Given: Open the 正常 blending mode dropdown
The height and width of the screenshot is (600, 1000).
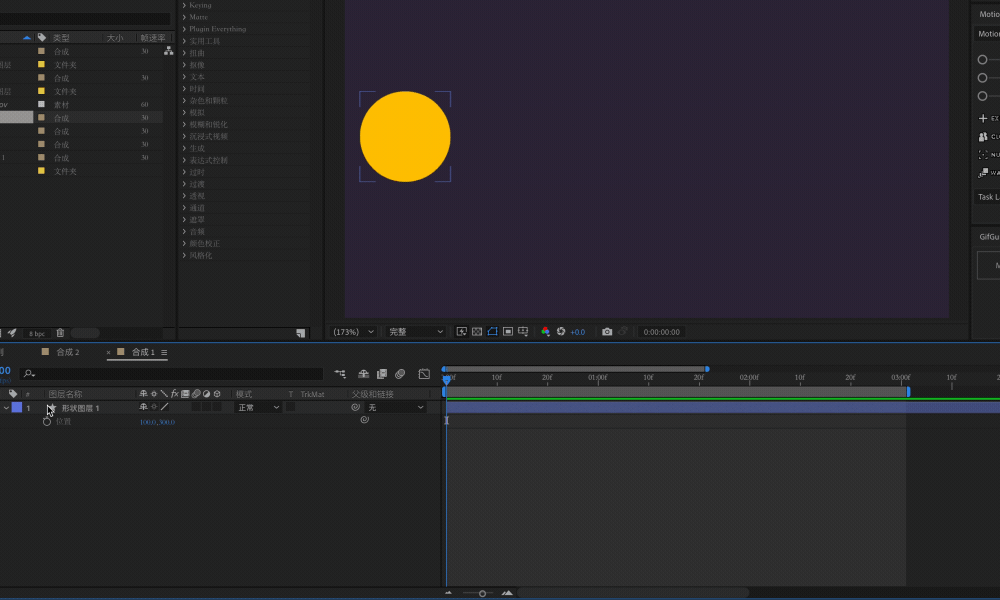Looking at the screenshot, I should pyautogui.click(x=258, y=407).
